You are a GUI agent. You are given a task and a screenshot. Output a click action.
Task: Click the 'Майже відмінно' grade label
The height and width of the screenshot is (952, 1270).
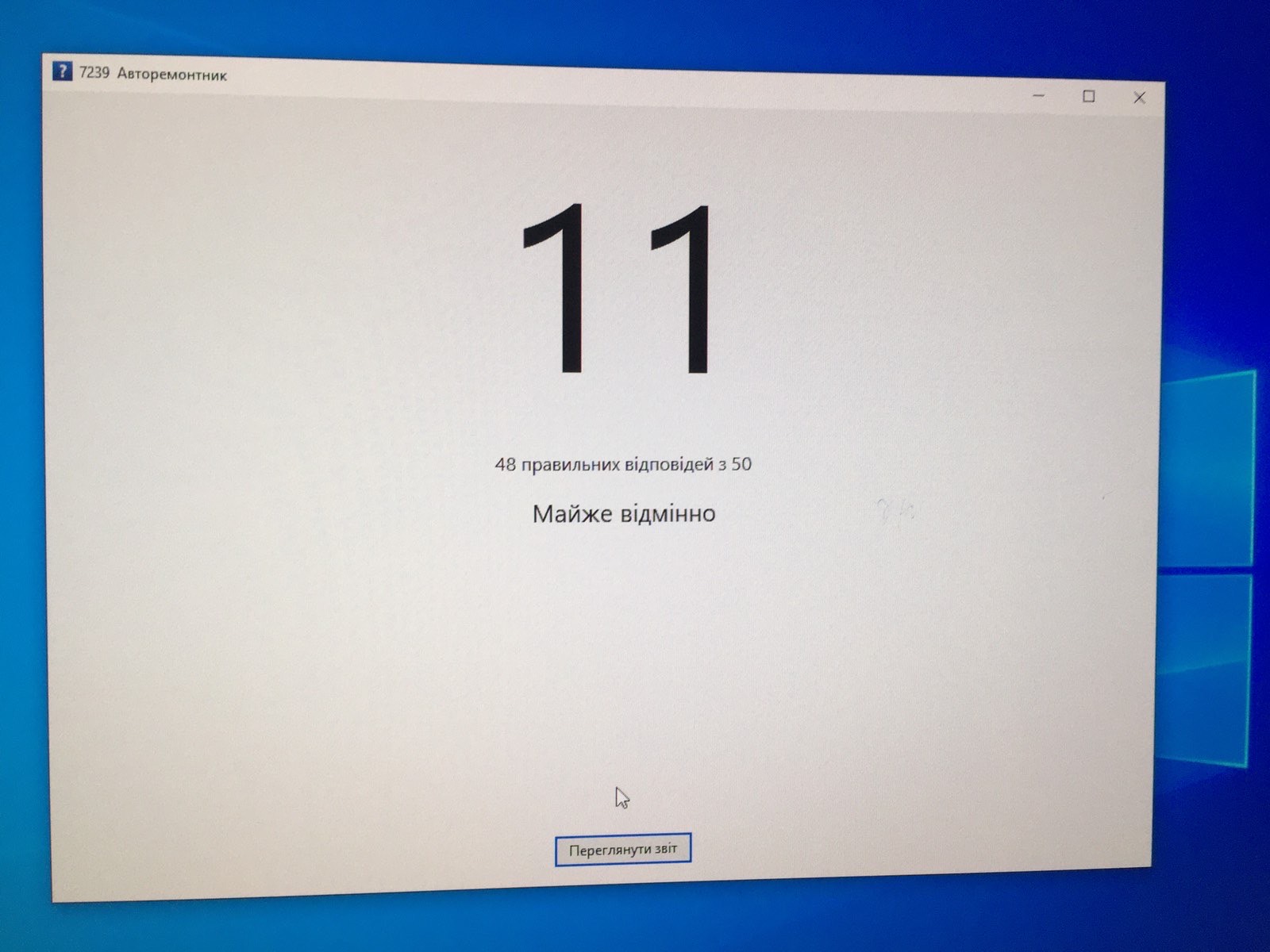point(624,513)
